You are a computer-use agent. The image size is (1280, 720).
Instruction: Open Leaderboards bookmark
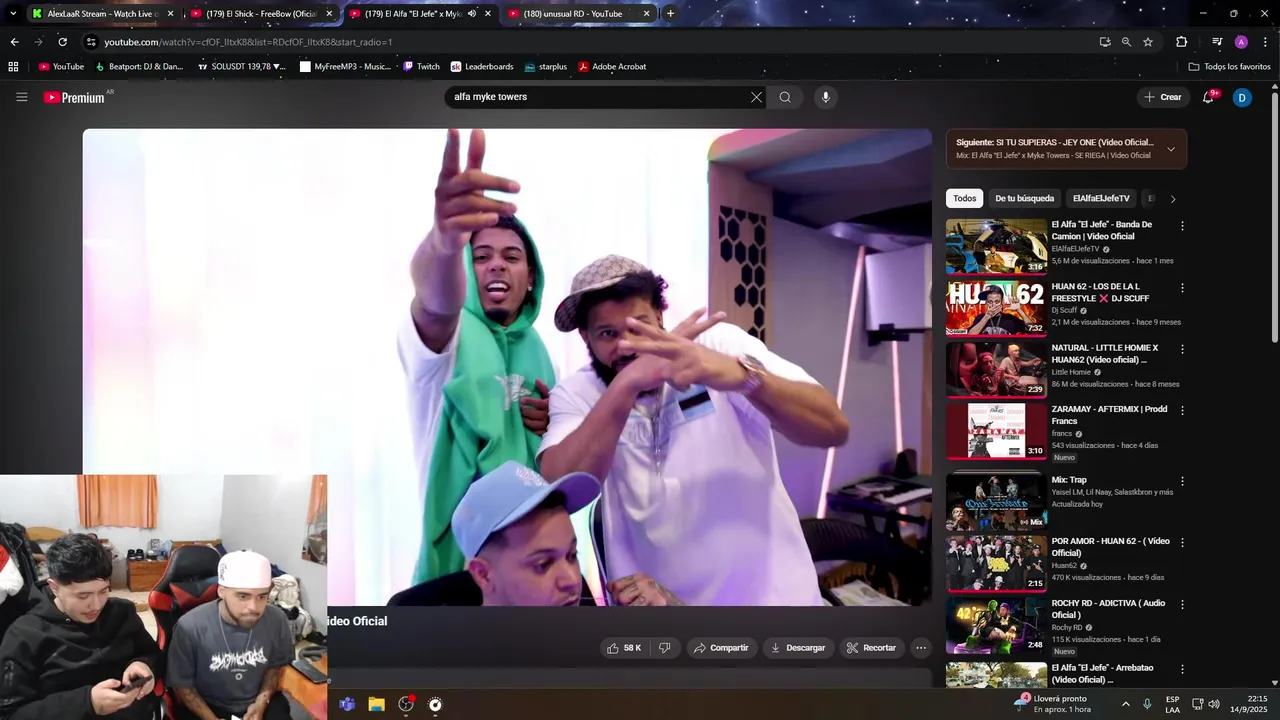tap(482, 67)
